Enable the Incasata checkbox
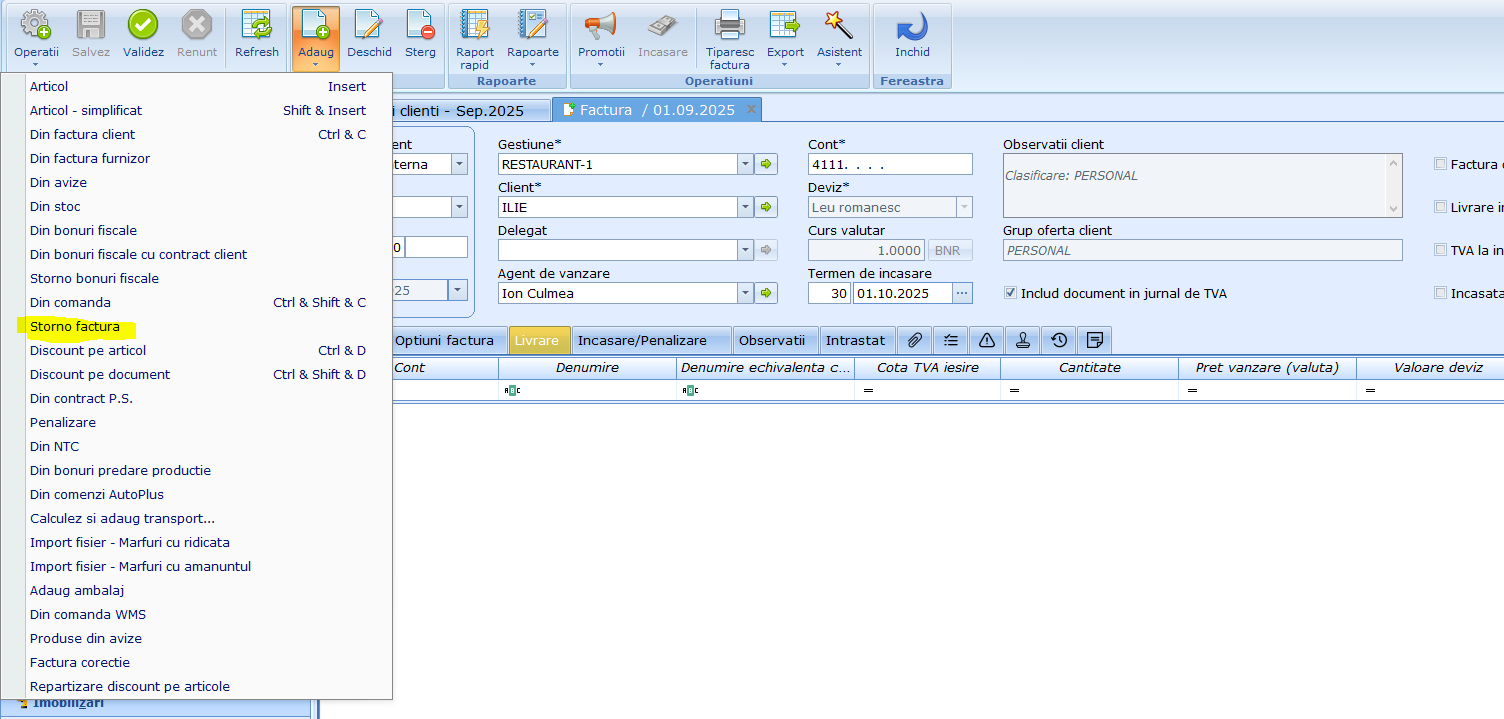Screen dimensions: 1504x719 pos(1441,293)
